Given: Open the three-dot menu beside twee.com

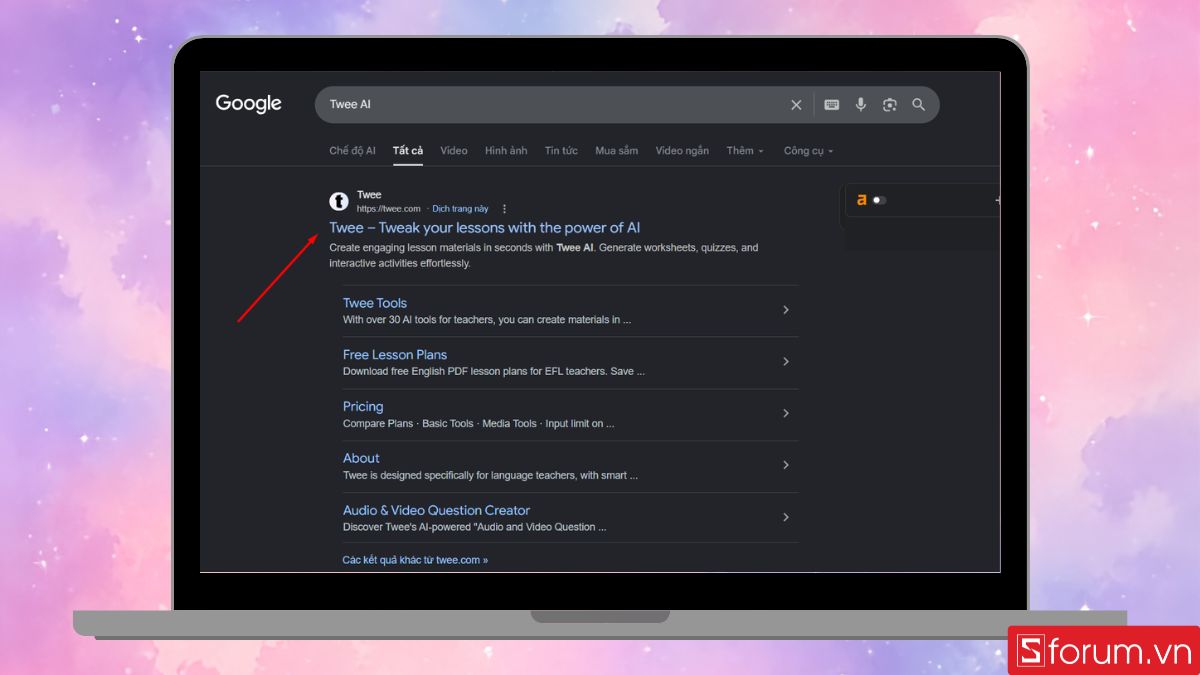Looking at the screenshot, I should point(504,209).
